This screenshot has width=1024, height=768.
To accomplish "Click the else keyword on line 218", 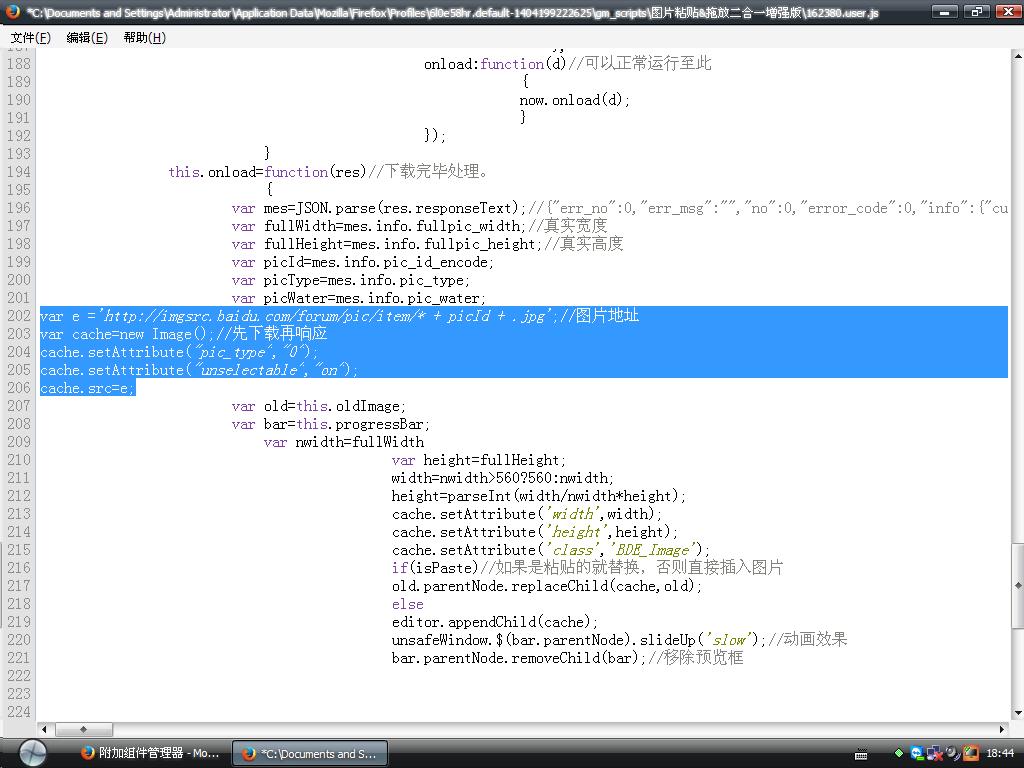I will click(408, 604).
